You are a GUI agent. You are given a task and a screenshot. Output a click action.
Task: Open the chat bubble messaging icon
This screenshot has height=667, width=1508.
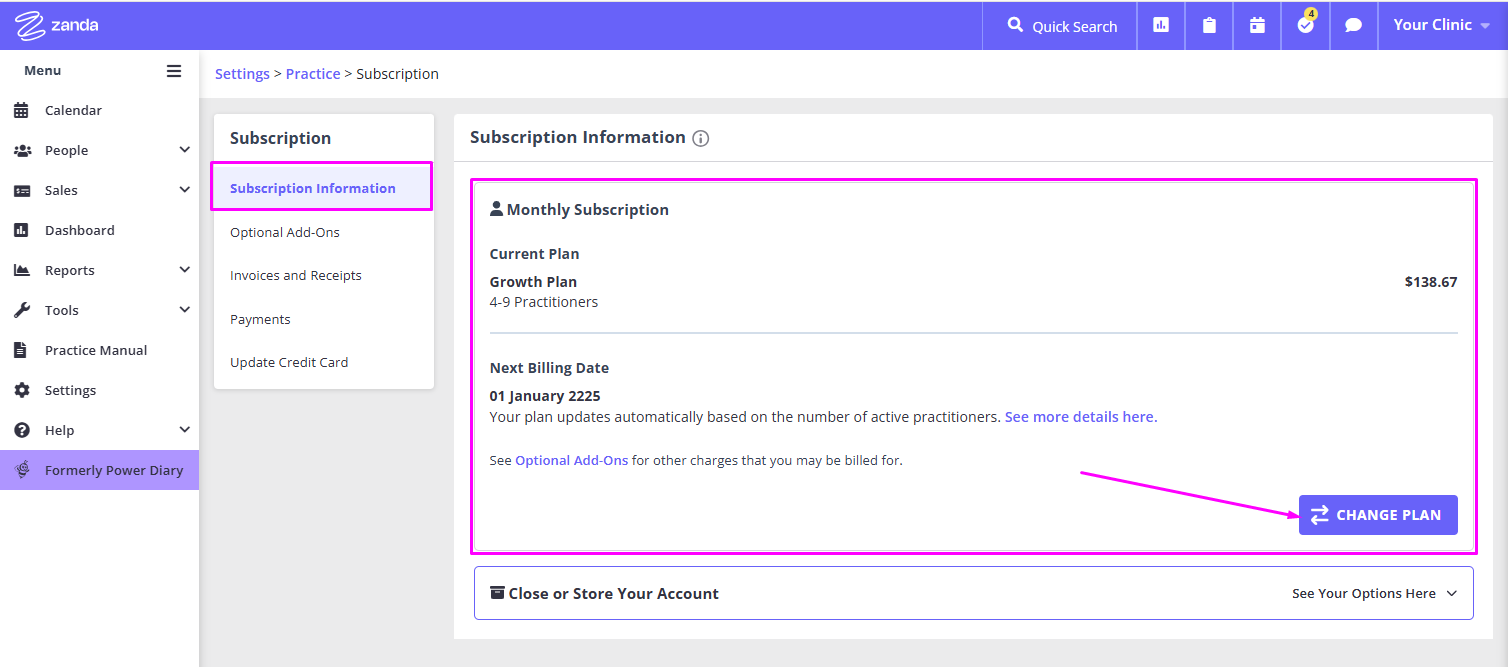pyautogui.click(x=1353, y=25)
